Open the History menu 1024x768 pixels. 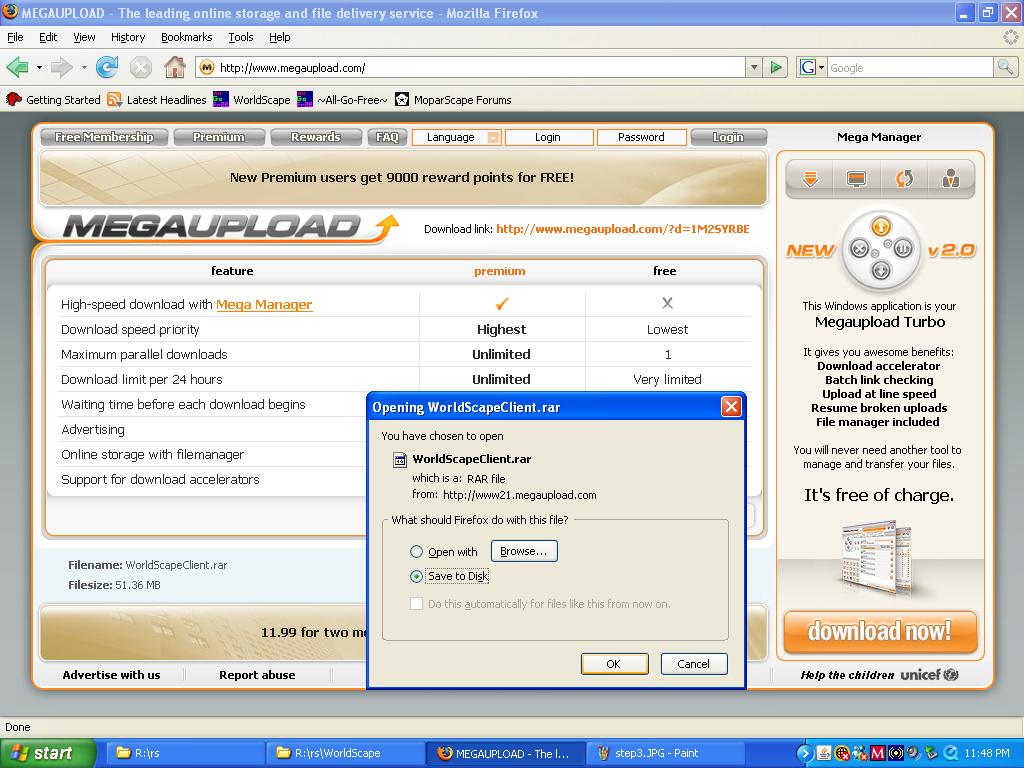pyautogui.click(x=128, y=37)
